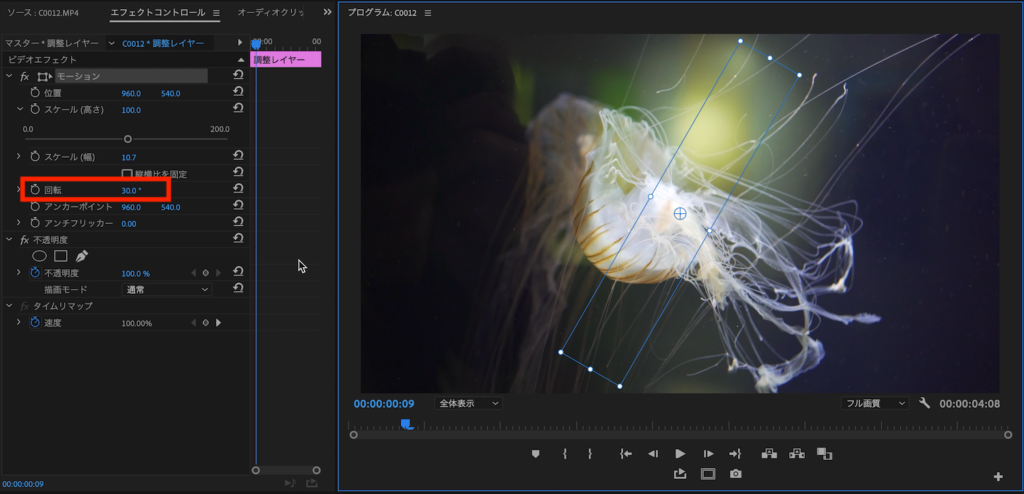Screen dimensions: 1024x494
Task: Select the ellipse mask tool under 不透明度
Action: 39,256
